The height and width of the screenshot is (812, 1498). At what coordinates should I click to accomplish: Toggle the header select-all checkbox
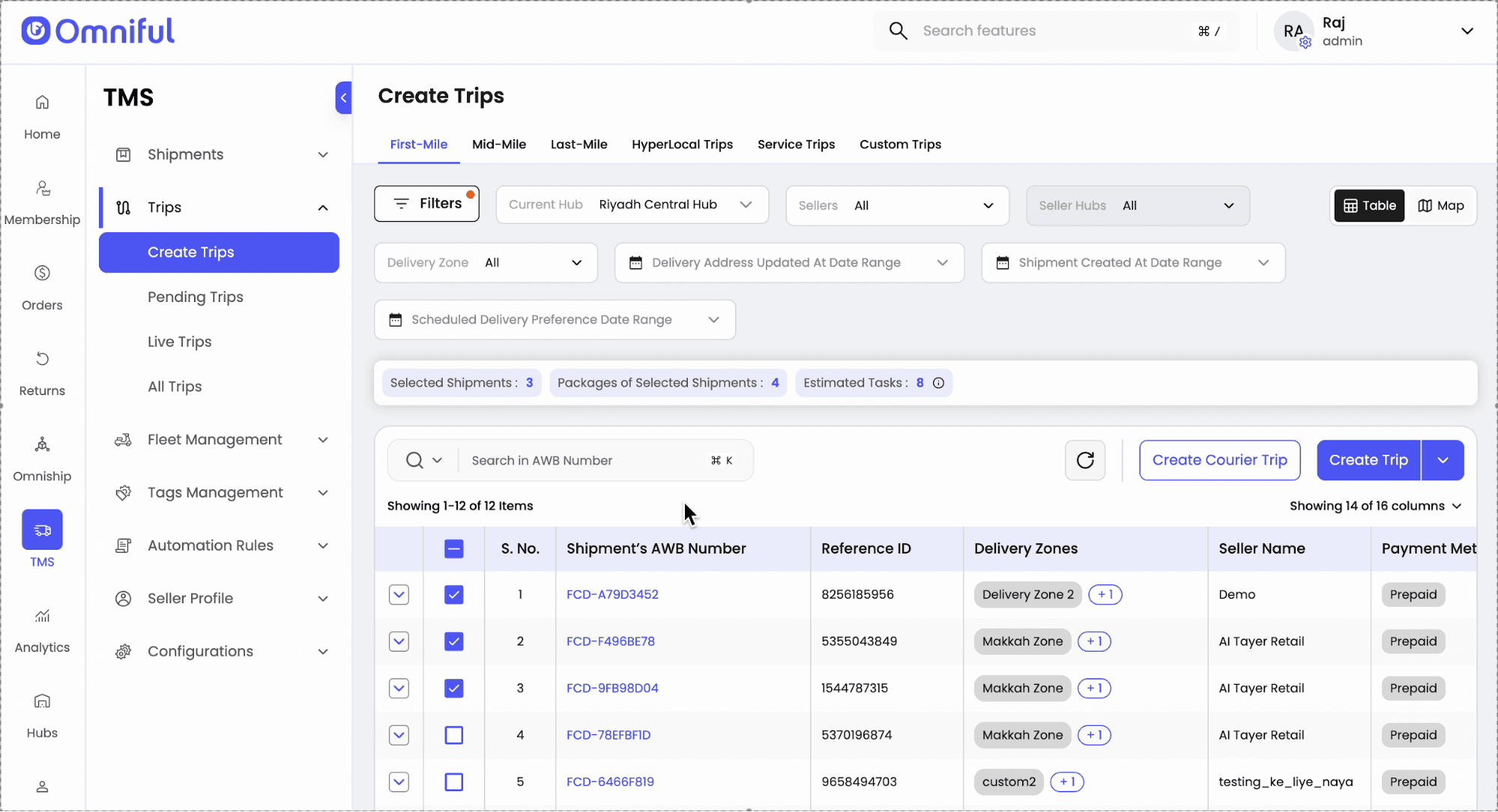click(x=453, y=548)
